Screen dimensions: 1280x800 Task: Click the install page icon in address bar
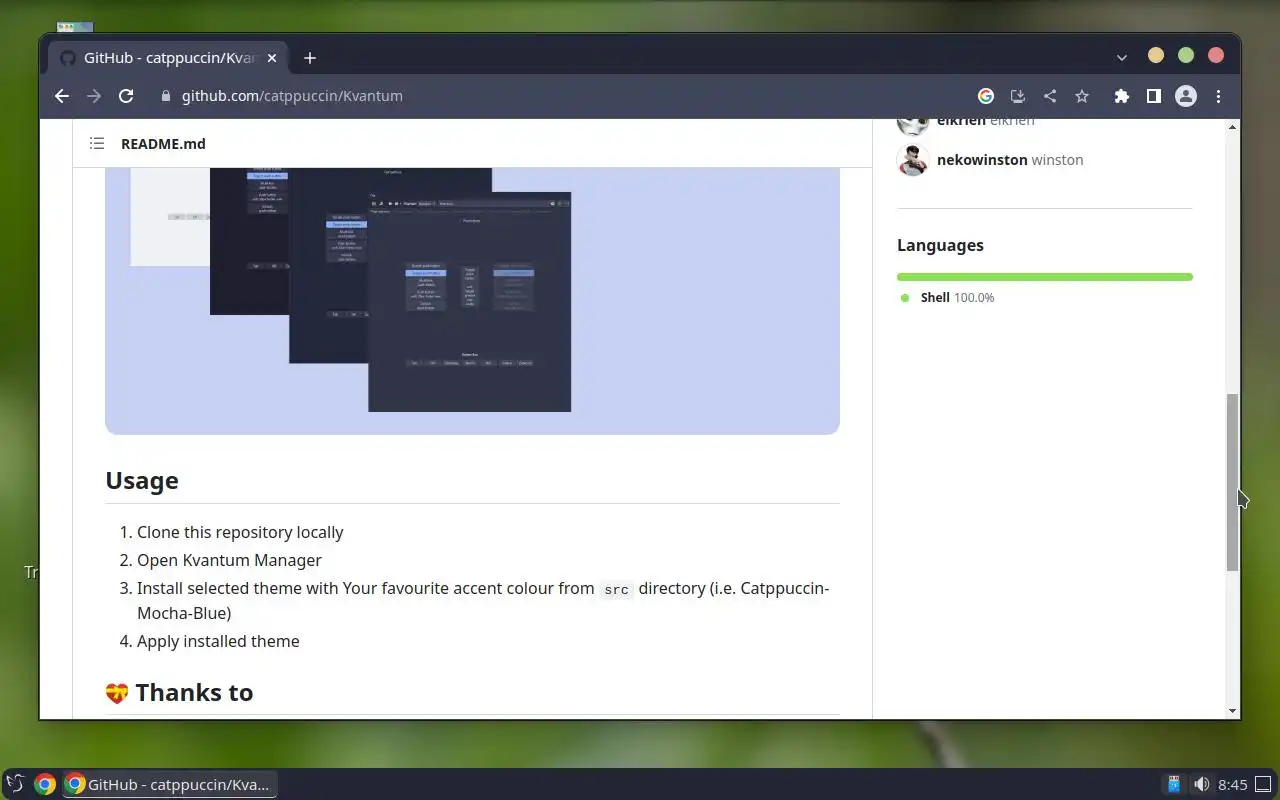[x=1018, y=96]
